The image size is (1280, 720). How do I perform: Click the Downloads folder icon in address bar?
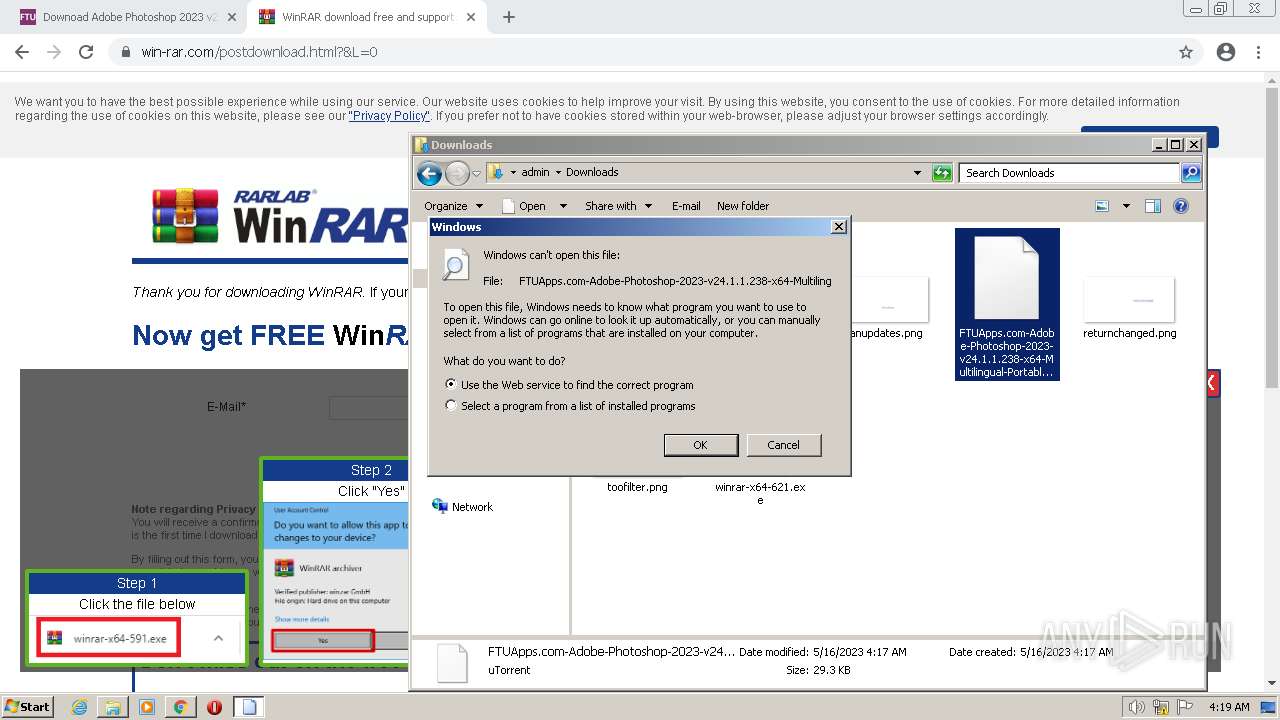496,172
